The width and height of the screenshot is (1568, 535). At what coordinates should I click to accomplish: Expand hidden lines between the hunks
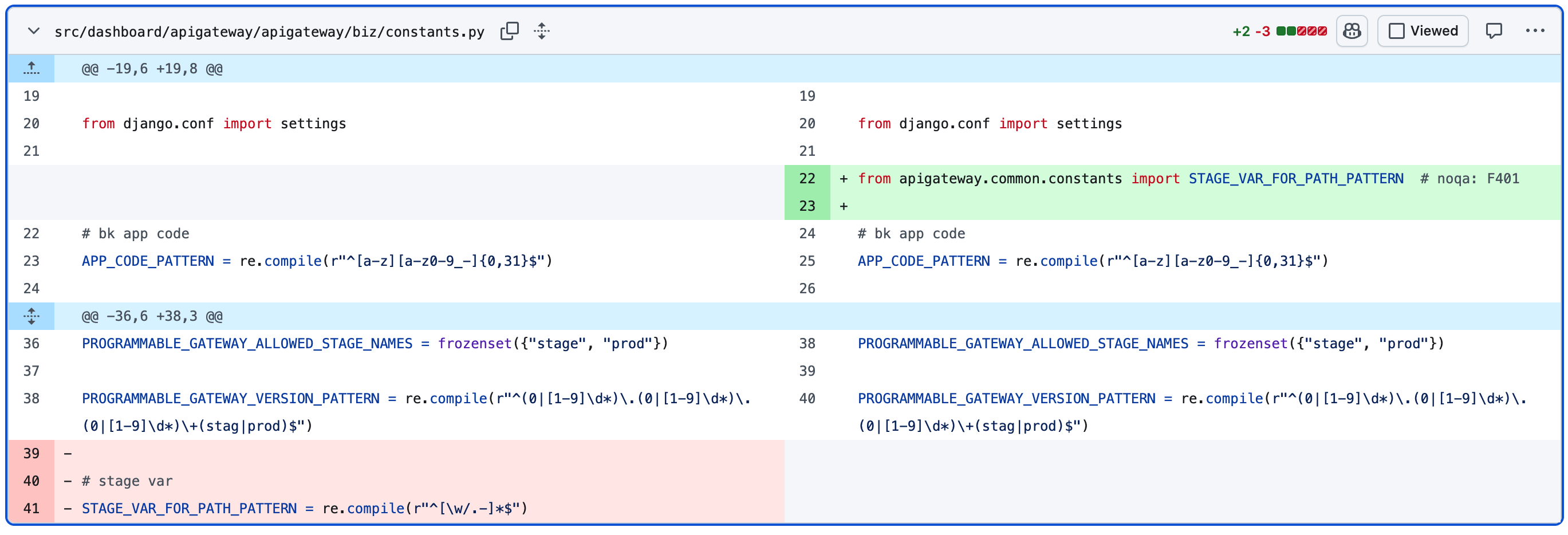31,316
